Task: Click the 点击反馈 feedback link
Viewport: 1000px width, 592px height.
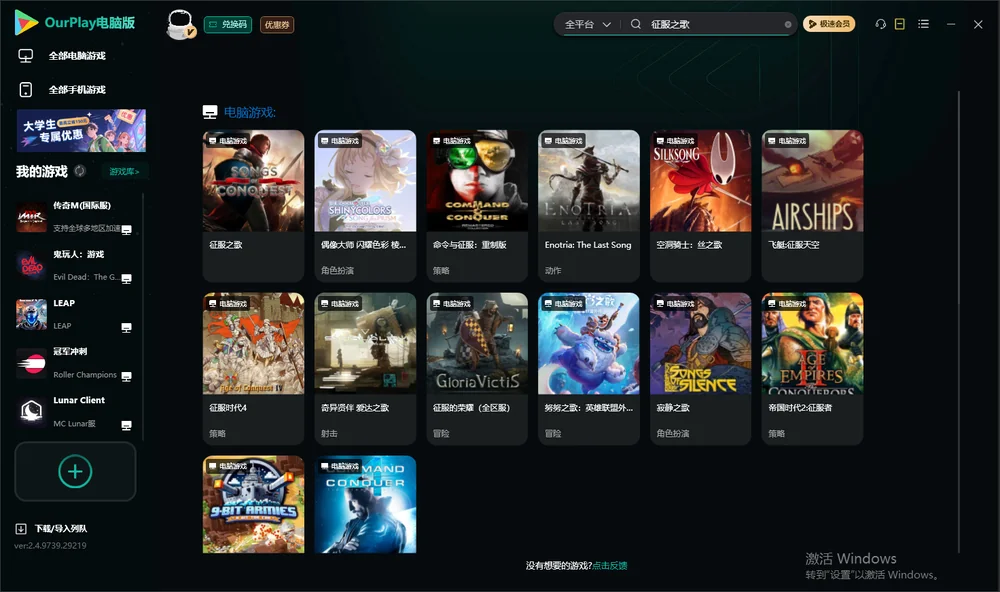Action: point(610,565)
